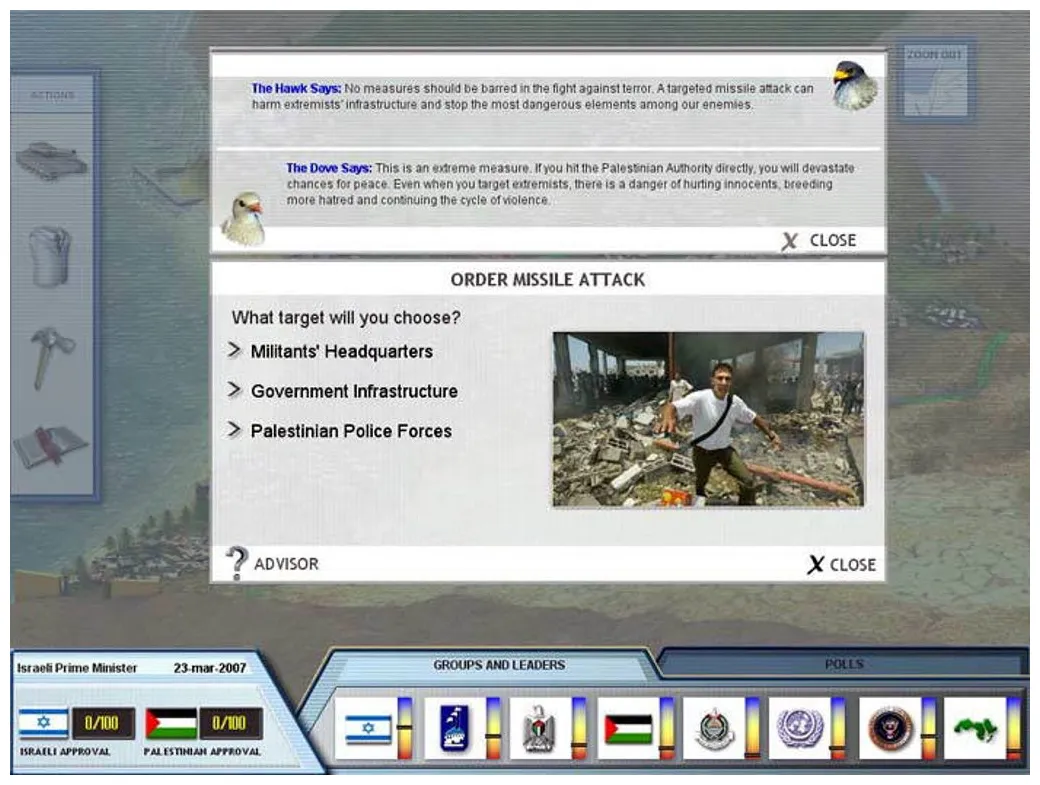Choose Government Infrastructure as target
1040x785 pixels.
(353, 392)
